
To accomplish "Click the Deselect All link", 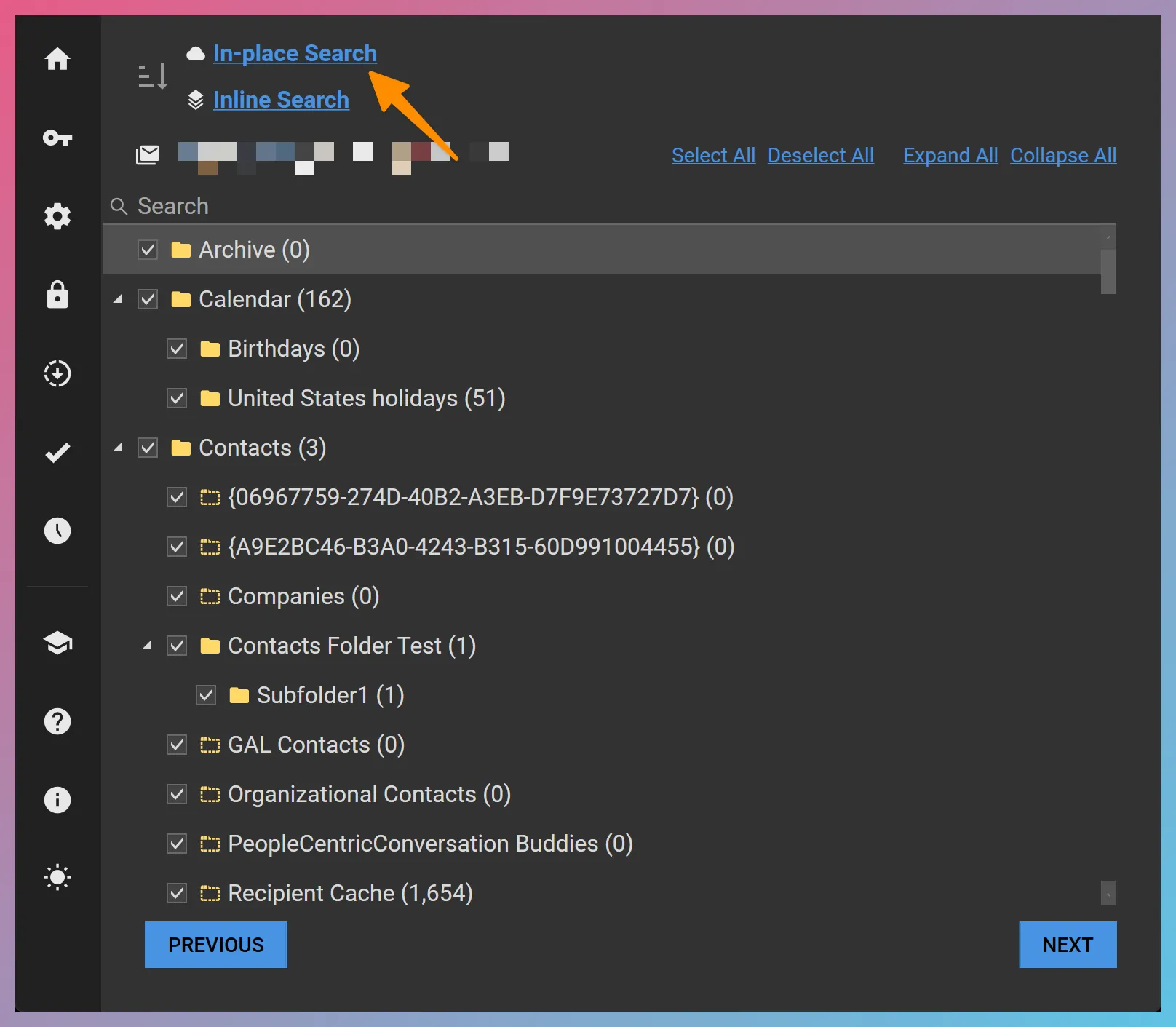I will pyautogui.click(x=821, y=155).
